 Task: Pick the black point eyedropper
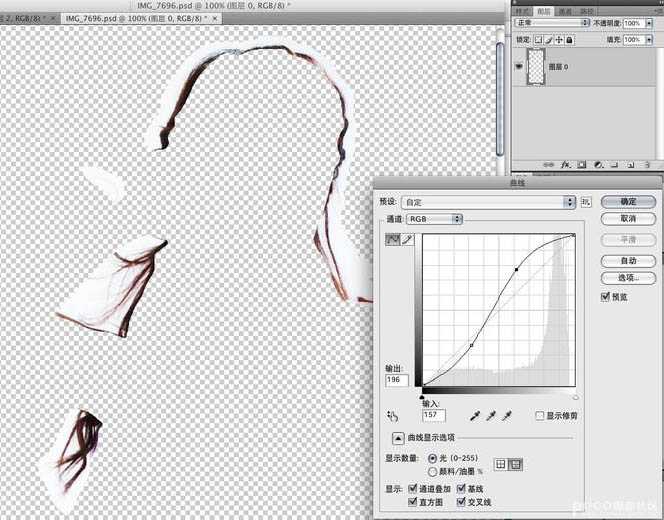click(475, 416)
